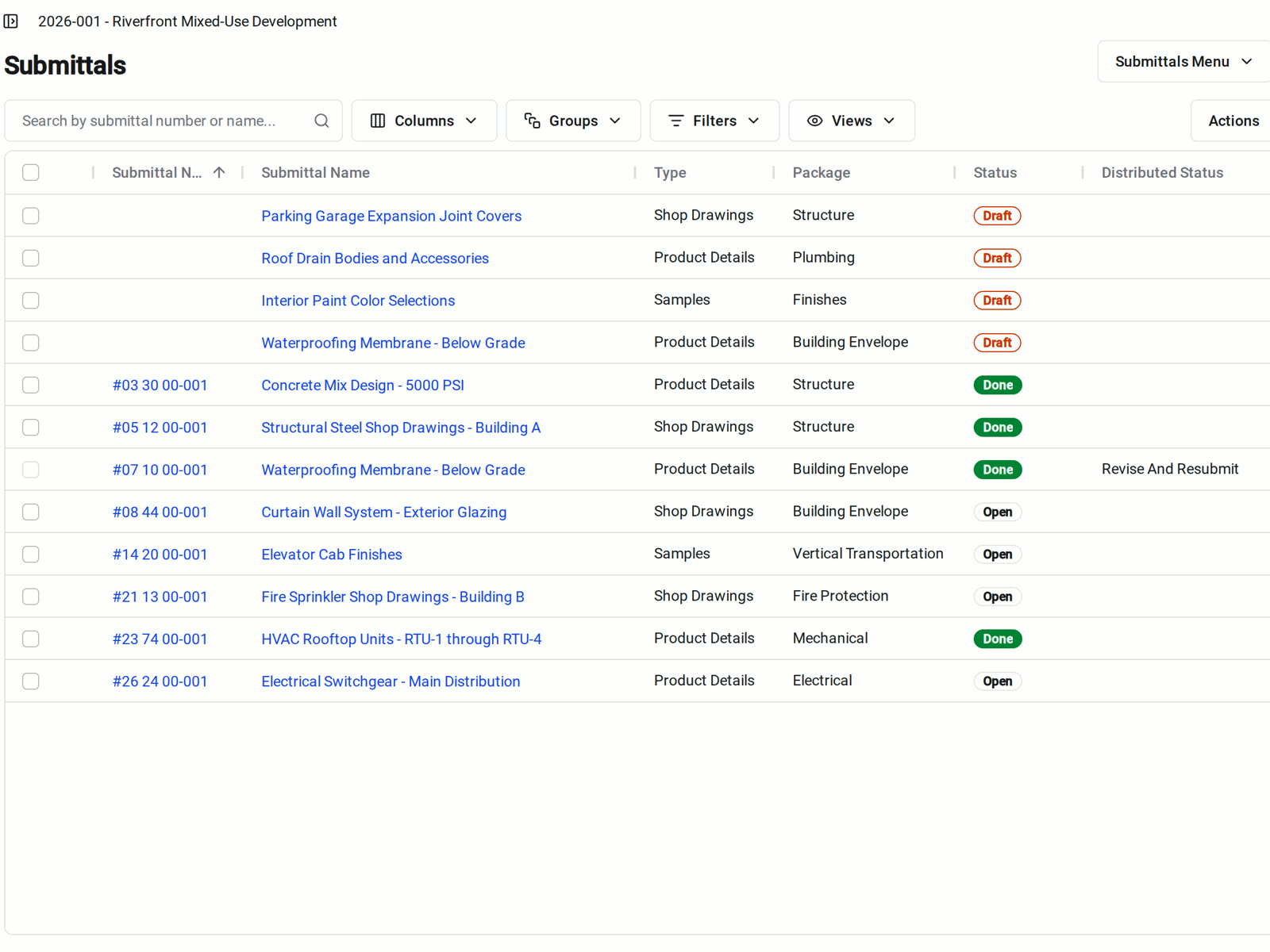
Task: Expand the Submittals Menu dropdown
Action: 1183,62
